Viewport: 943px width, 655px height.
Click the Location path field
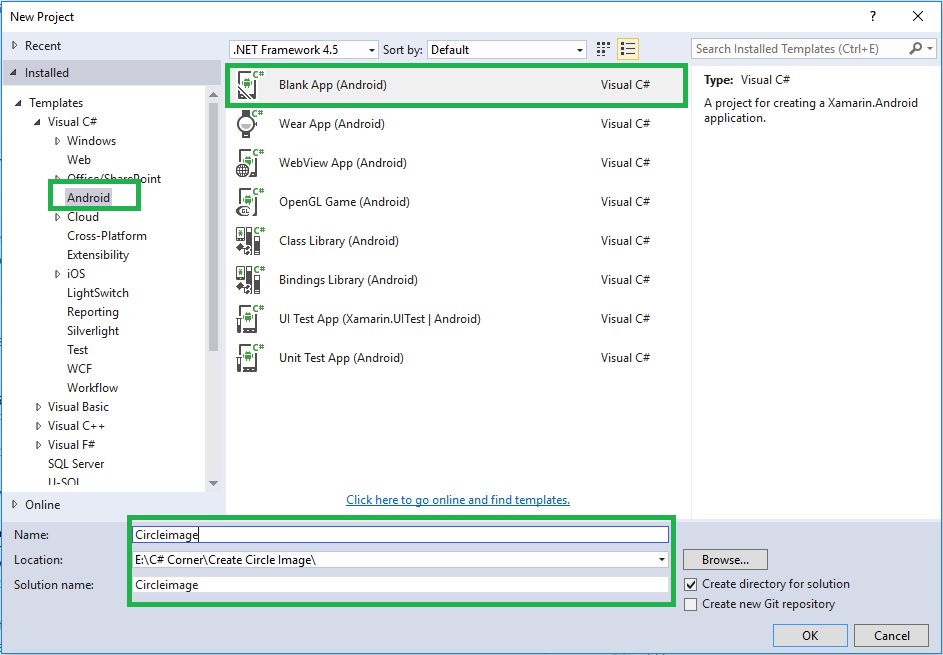(394, 560)
